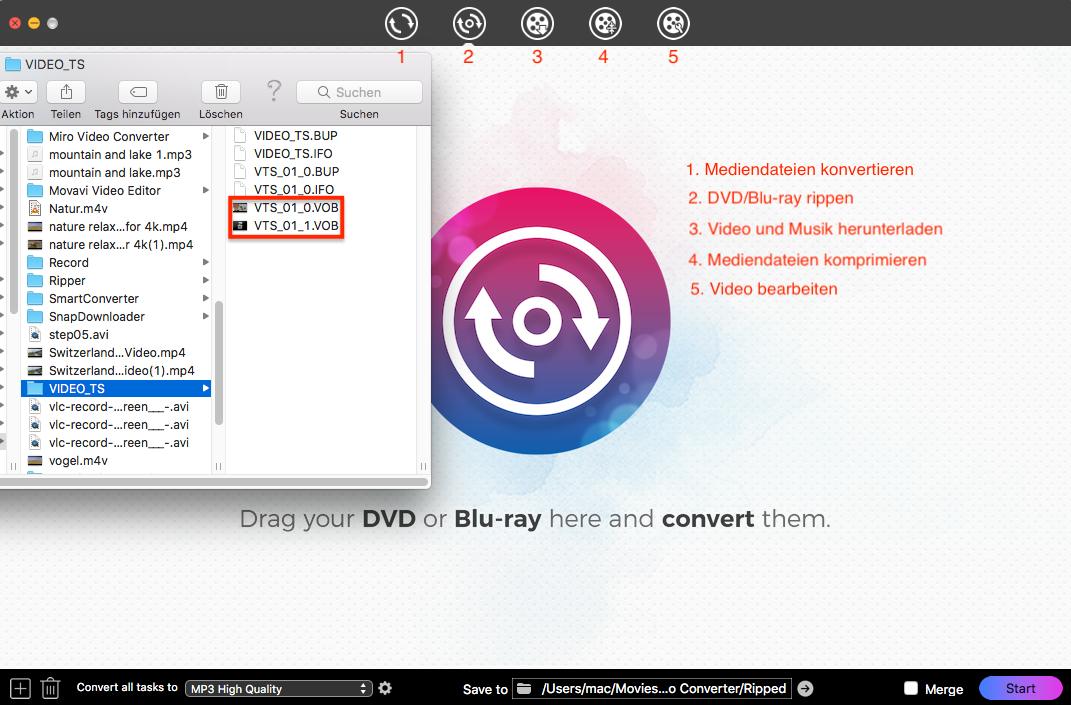Open the media file converter tab icon
The image size is (1071, 705).
[x=402, y=22]
